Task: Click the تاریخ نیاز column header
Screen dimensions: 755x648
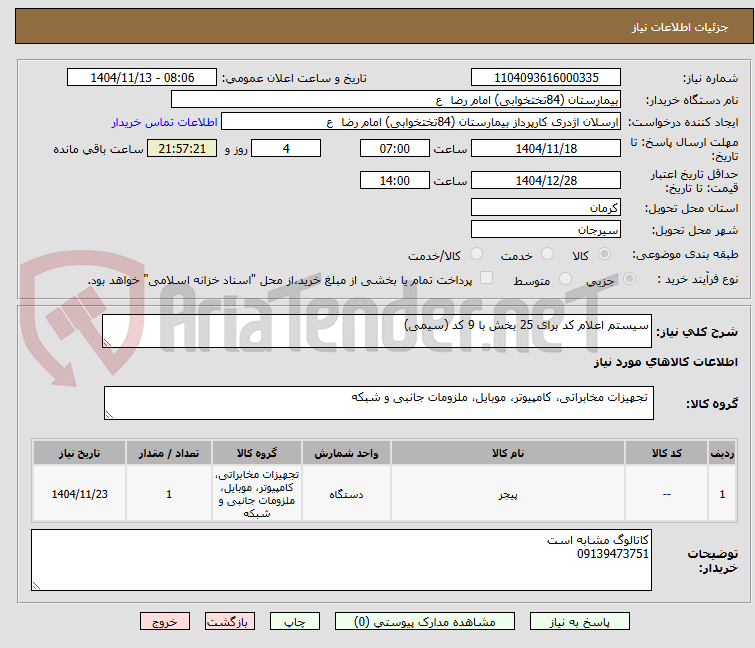Action: 79,453
